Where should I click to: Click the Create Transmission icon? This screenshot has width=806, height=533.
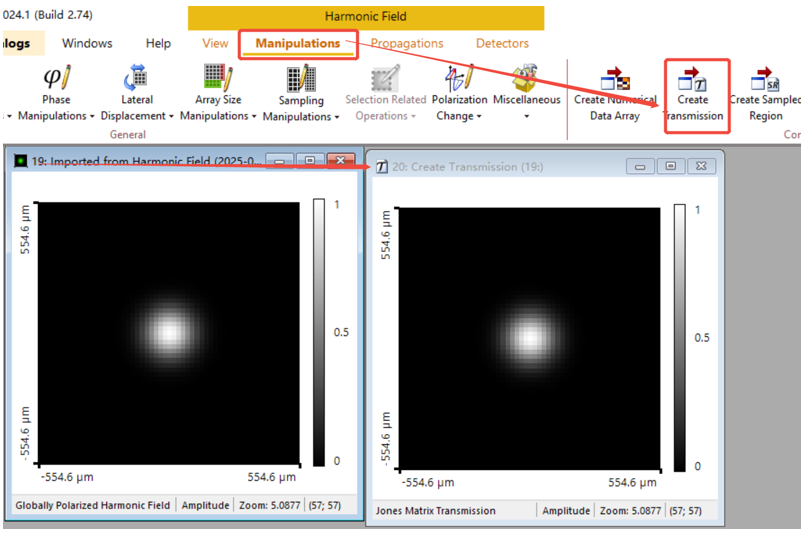tap(692, 79)
